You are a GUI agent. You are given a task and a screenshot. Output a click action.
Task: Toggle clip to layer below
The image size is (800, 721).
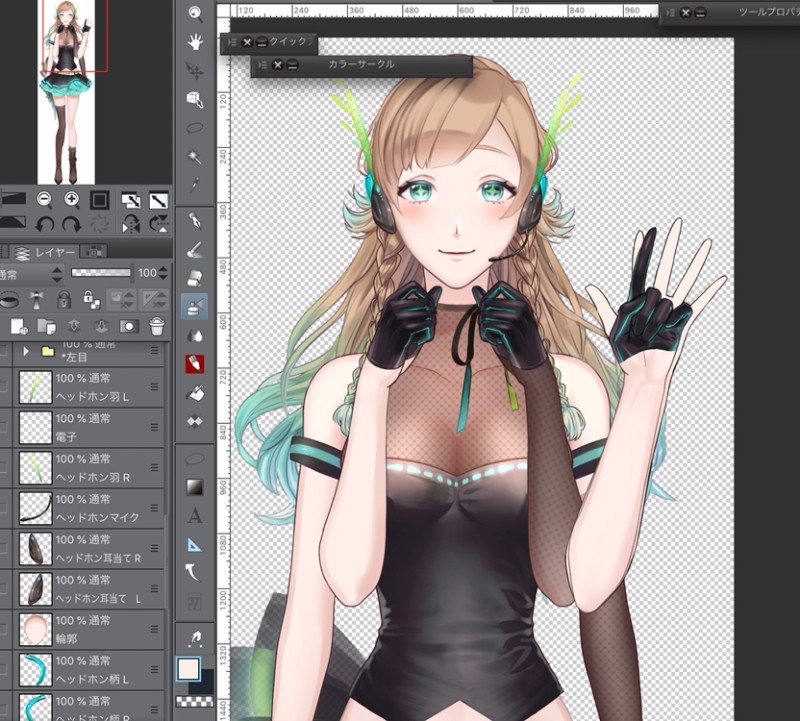click(x=9, y=300)
